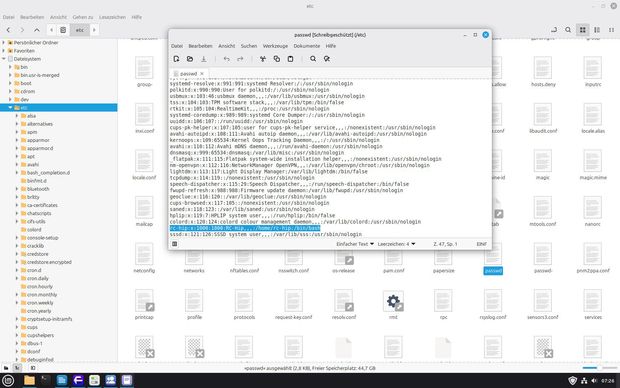Open the editor's find search icon
The height and width of the screenshot is (388, 620).
pos(313,59)
